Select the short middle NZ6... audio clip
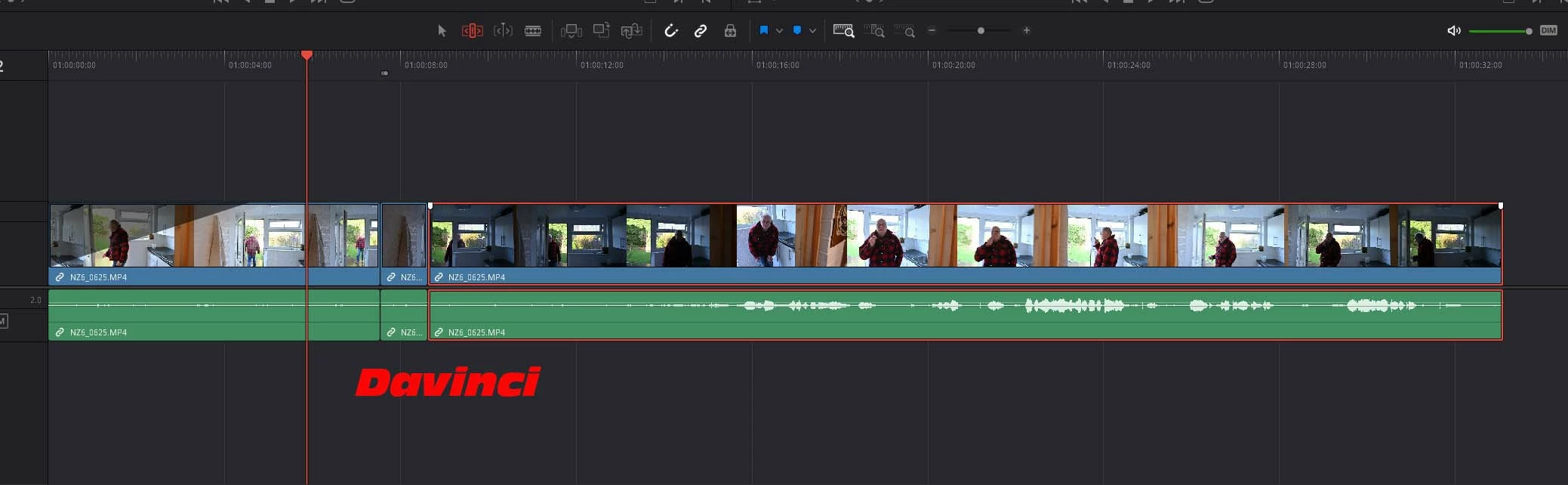The width and height of the screenshot is (1568, 485). [x=404, y=315]
